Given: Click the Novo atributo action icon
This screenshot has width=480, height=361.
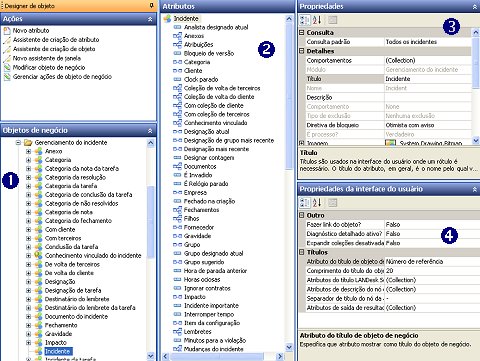Looking at the screenshot, I should [7, 31].
